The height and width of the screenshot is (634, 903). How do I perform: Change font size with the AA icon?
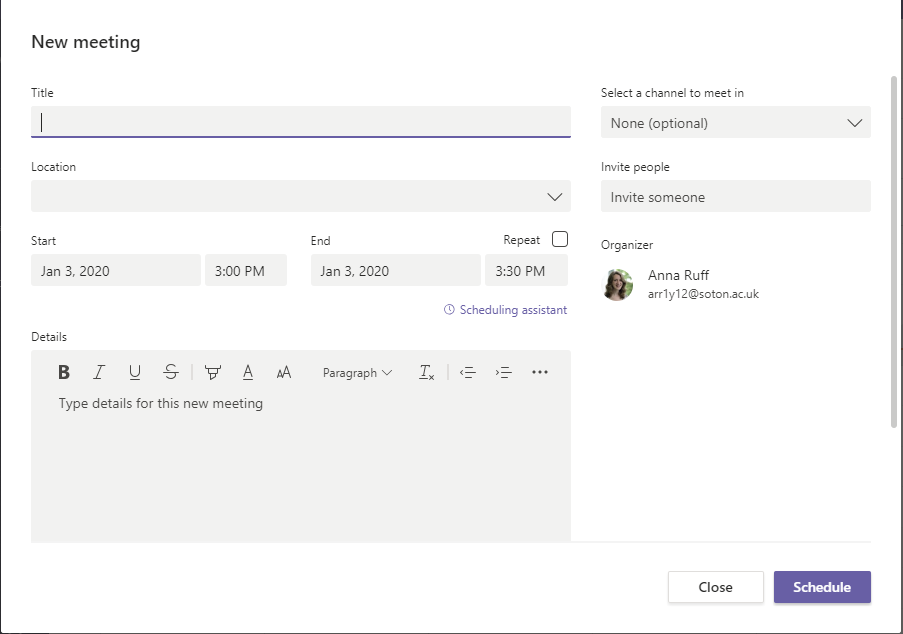tap(284, 372)
